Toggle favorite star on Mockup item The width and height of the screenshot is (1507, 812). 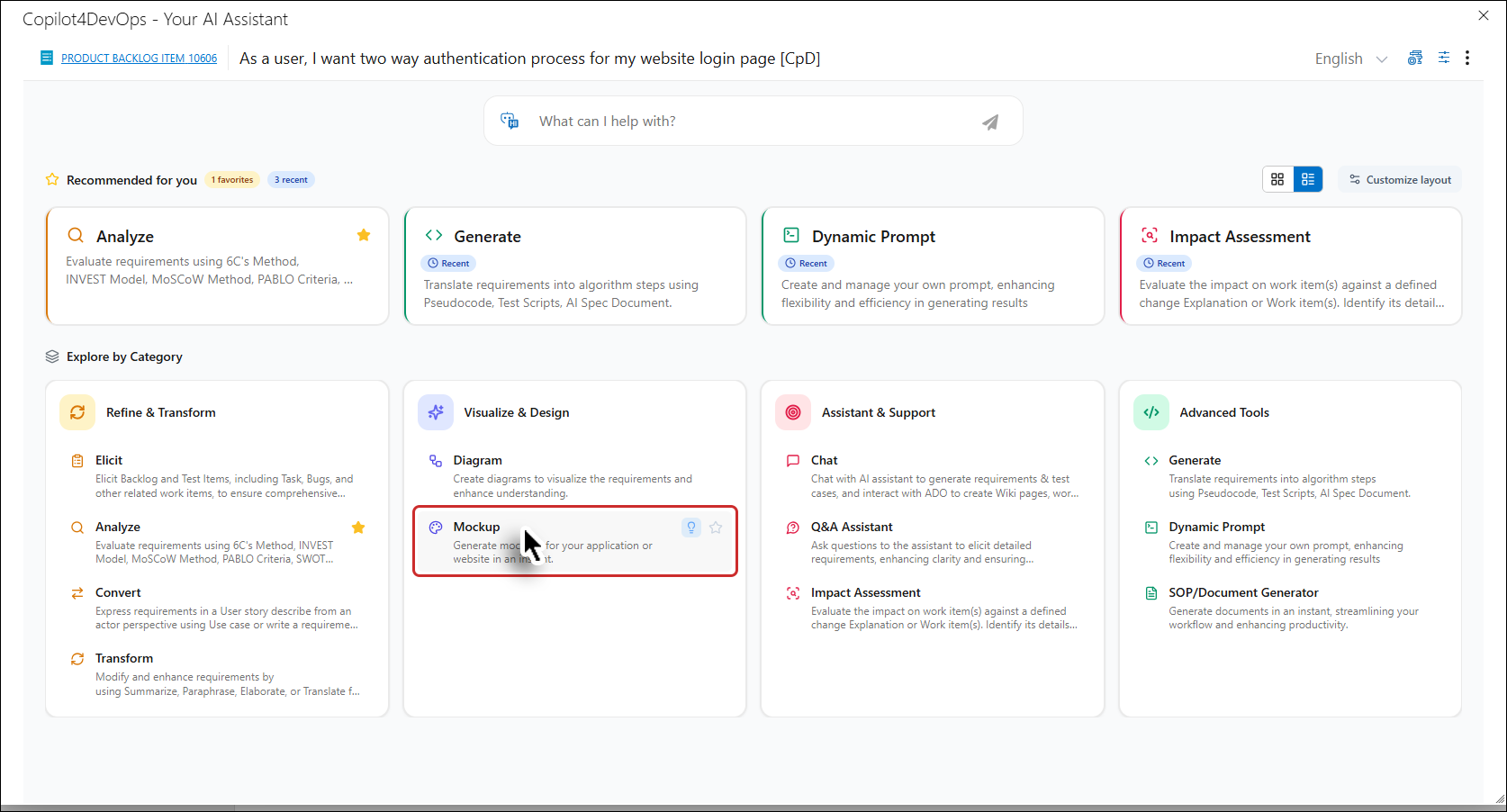click(x=716, y=528)
